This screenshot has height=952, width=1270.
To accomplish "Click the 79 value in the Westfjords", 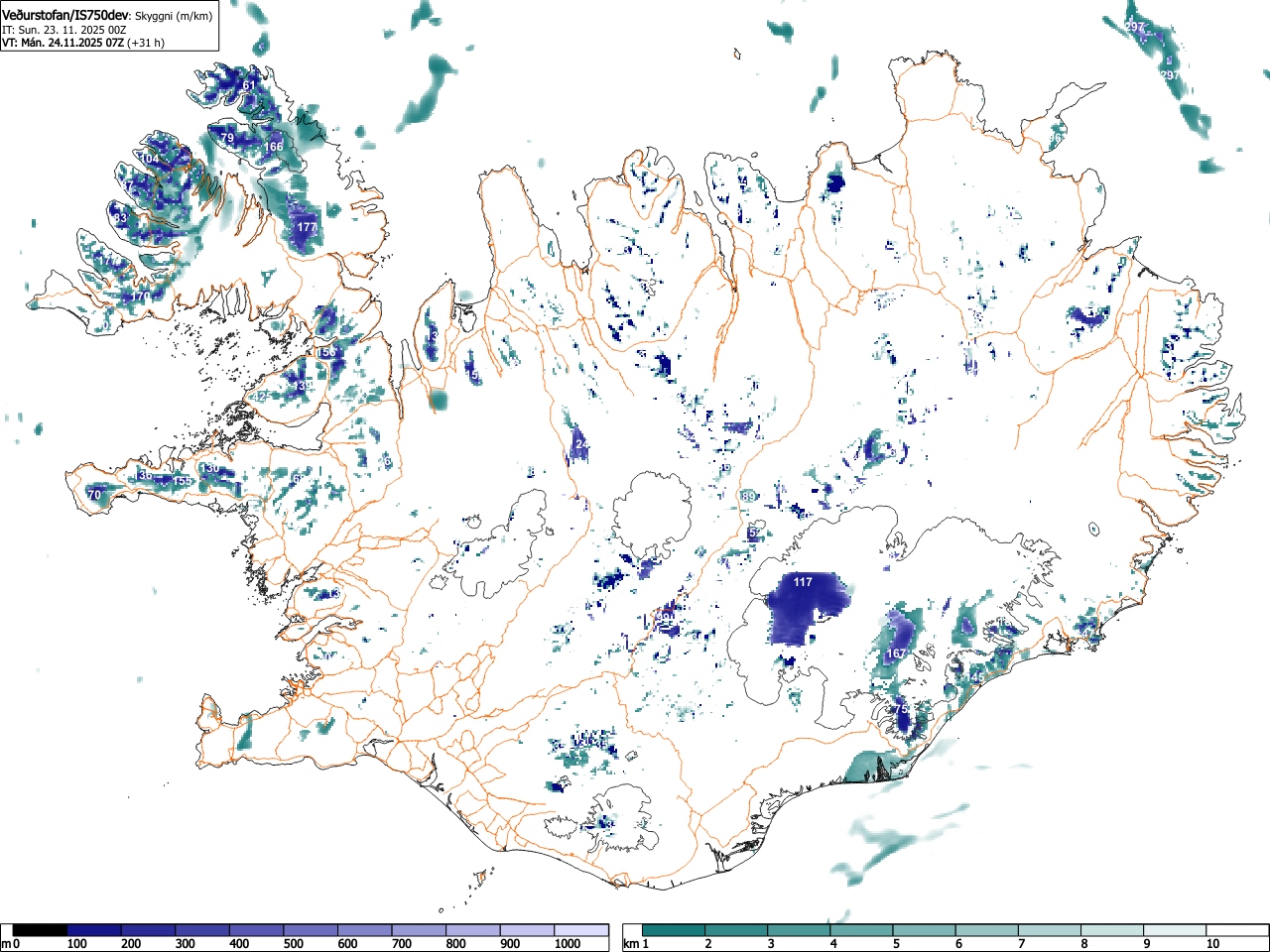I will tap(227, 138).
